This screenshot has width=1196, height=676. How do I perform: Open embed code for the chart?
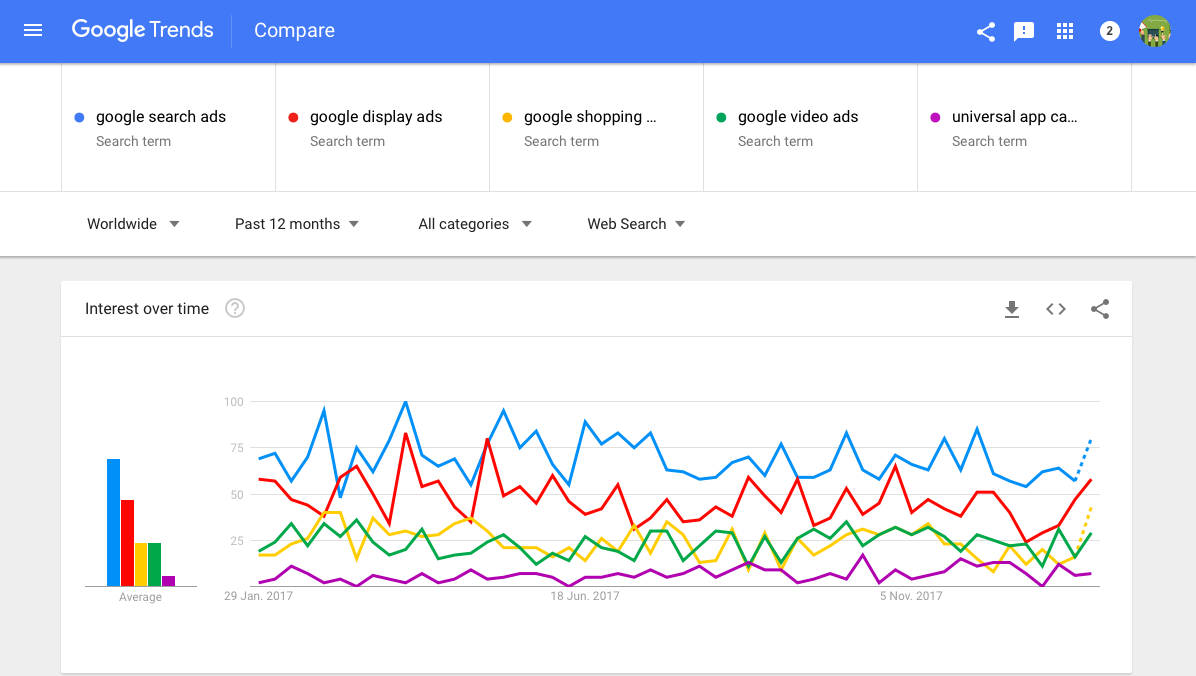tap(1056, 309)
